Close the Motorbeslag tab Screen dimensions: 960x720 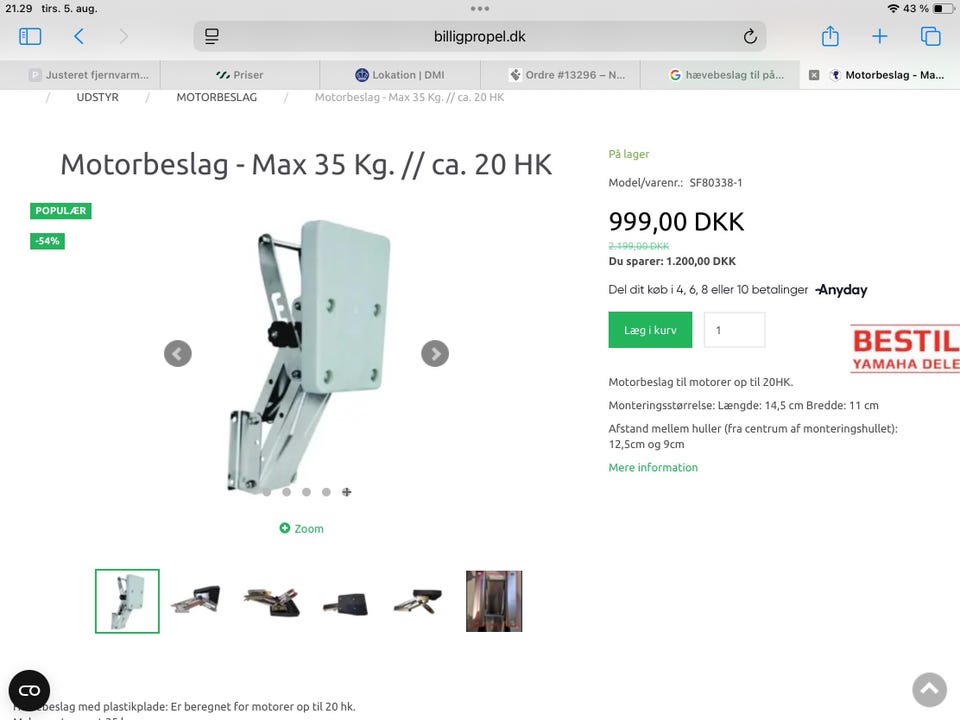point(814,75)
